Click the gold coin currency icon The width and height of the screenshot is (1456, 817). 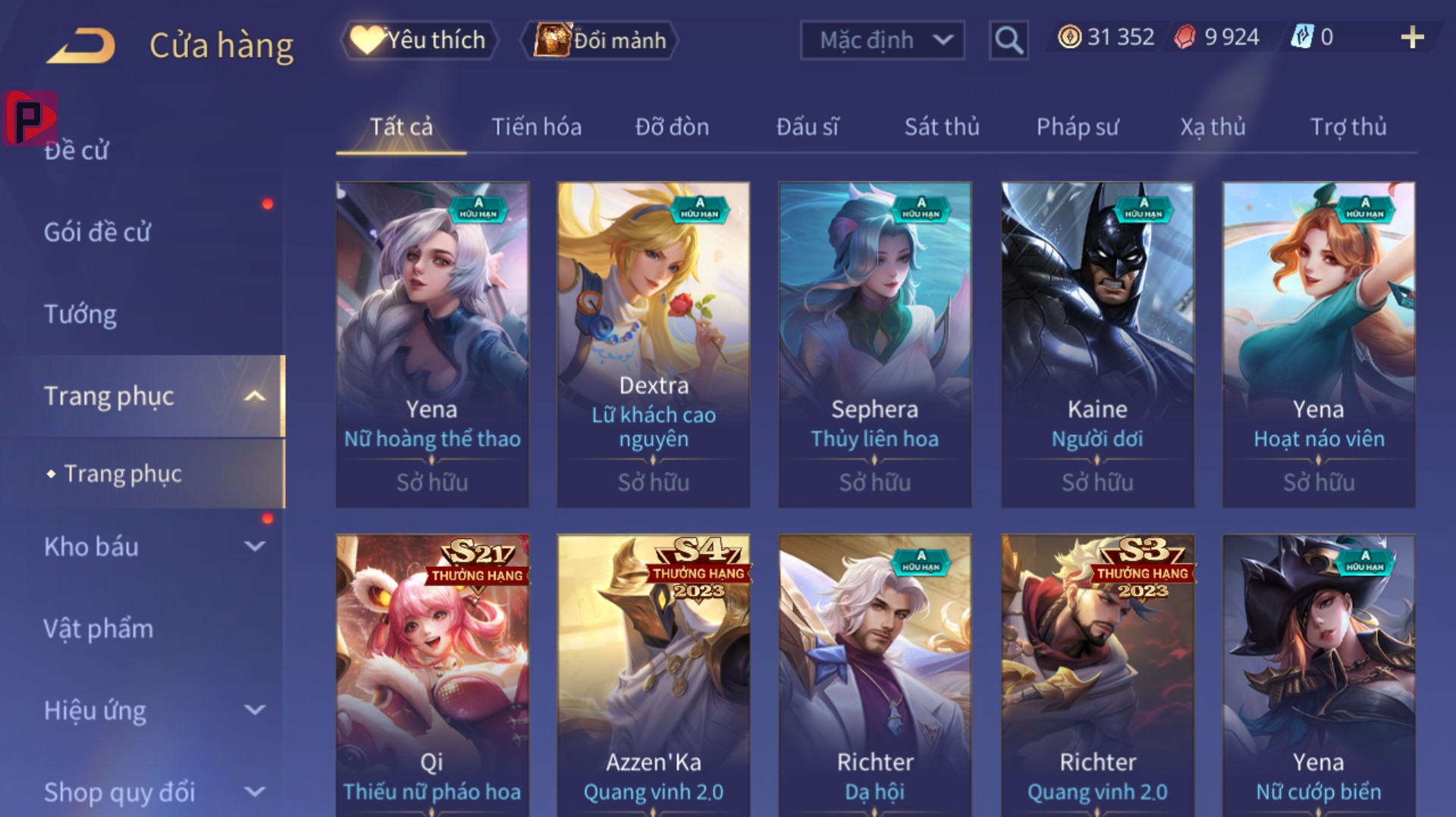coord(1069,36)
